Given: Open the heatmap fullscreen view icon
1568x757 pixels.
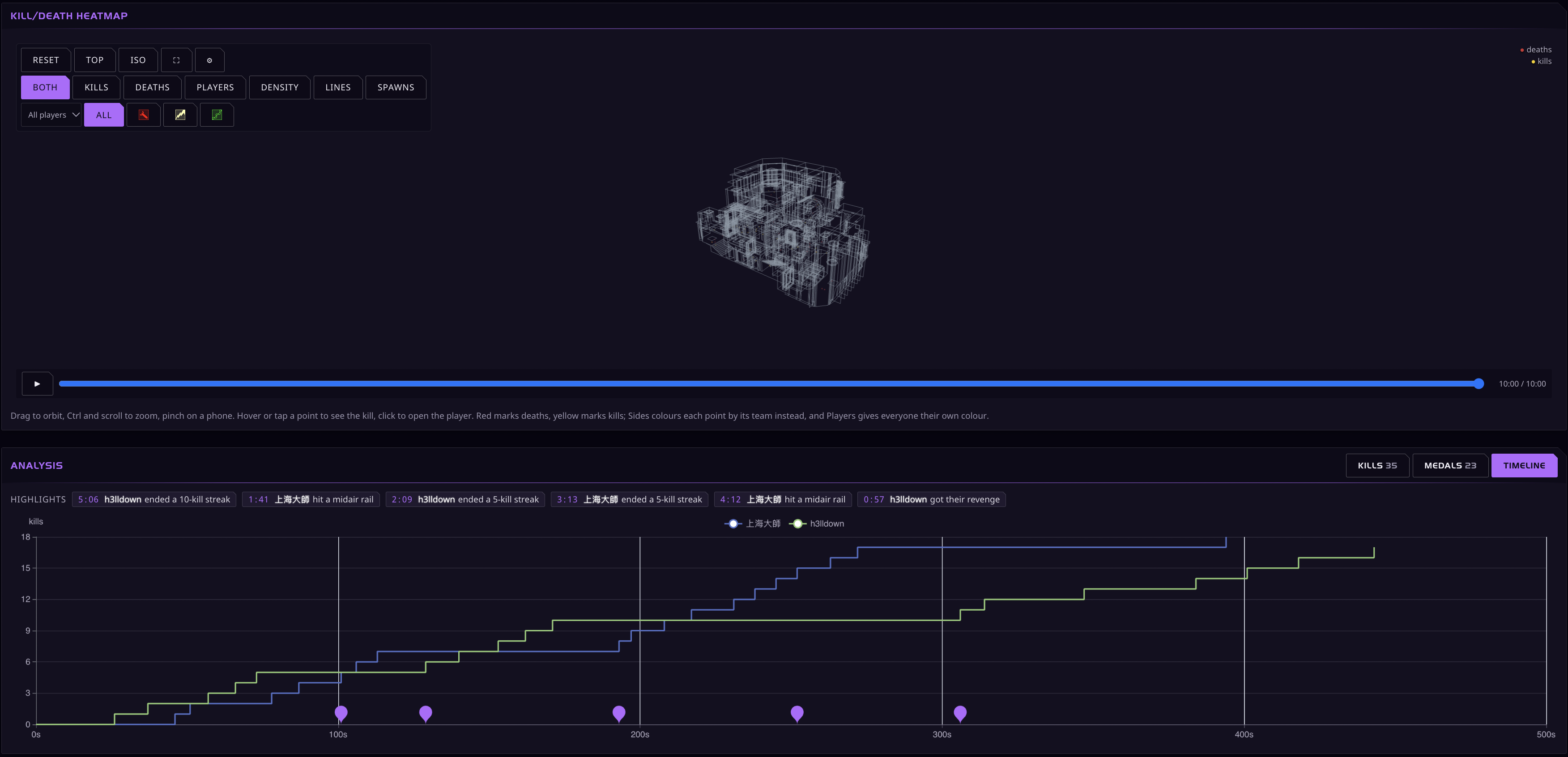Looking at the screenshot, I should (x=176, y=60).
